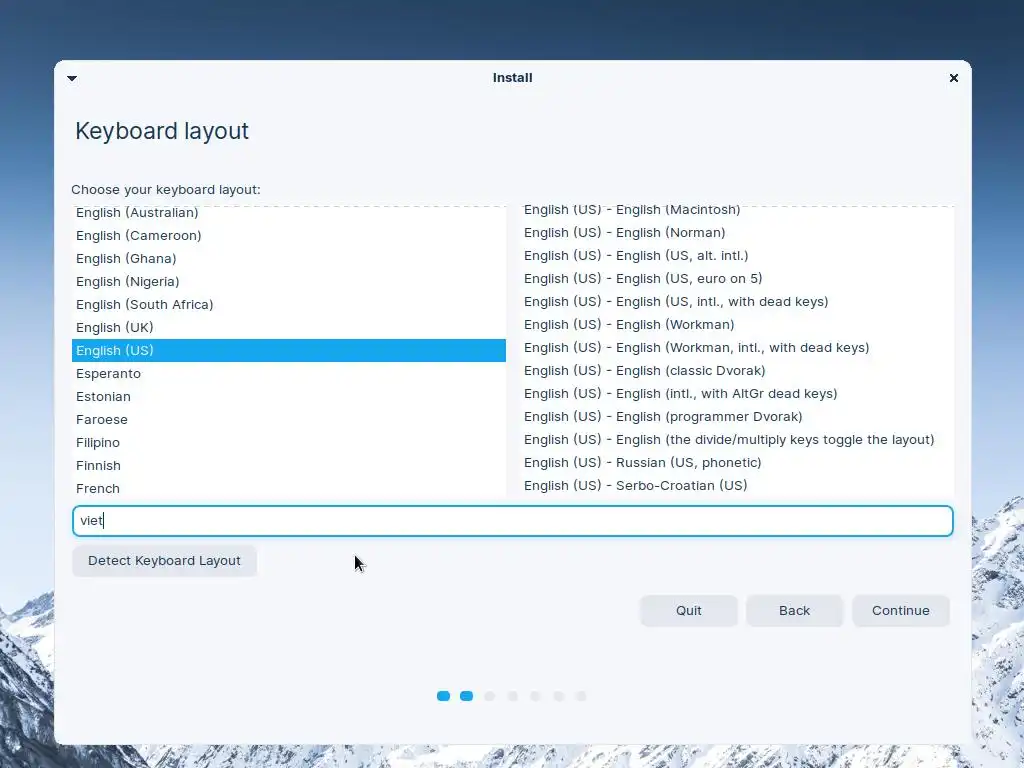Choose Finnish in the layout list
The height and width of the screenshot is (768, 1024).
coord(289,466)
